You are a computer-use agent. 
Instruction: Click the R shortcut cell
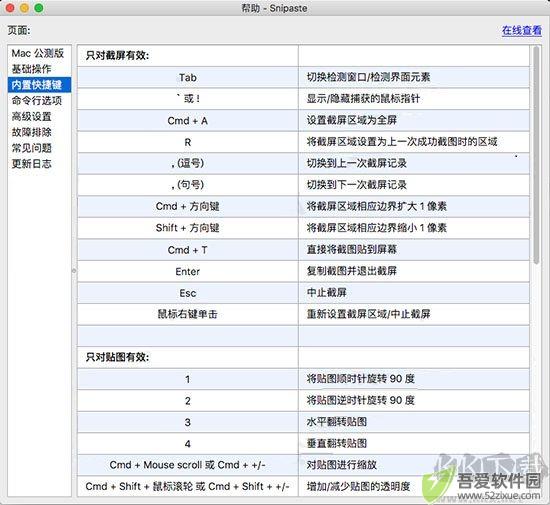pyautogui.click(x=188, y=142)
